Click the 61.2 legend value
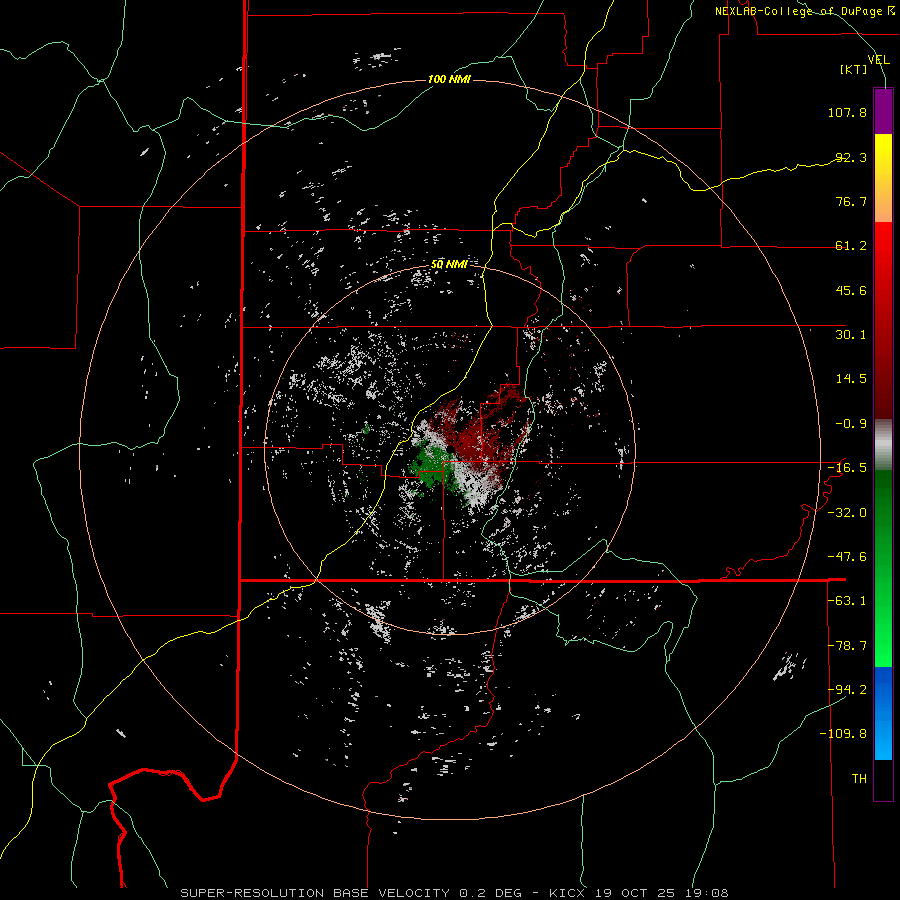900x900 pixels. coord(851,246)
